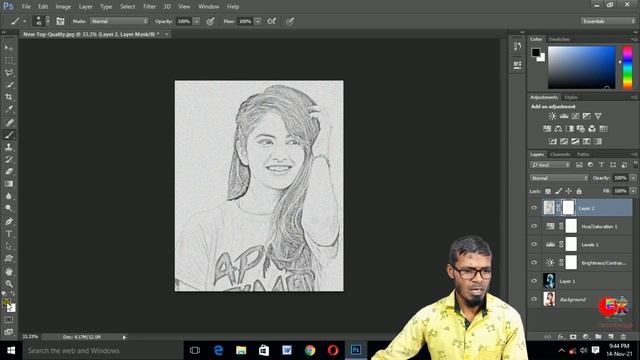640x360 pixels.
Task: Select the Spot Healing Brush tool
Action: [x=9, y=122]
